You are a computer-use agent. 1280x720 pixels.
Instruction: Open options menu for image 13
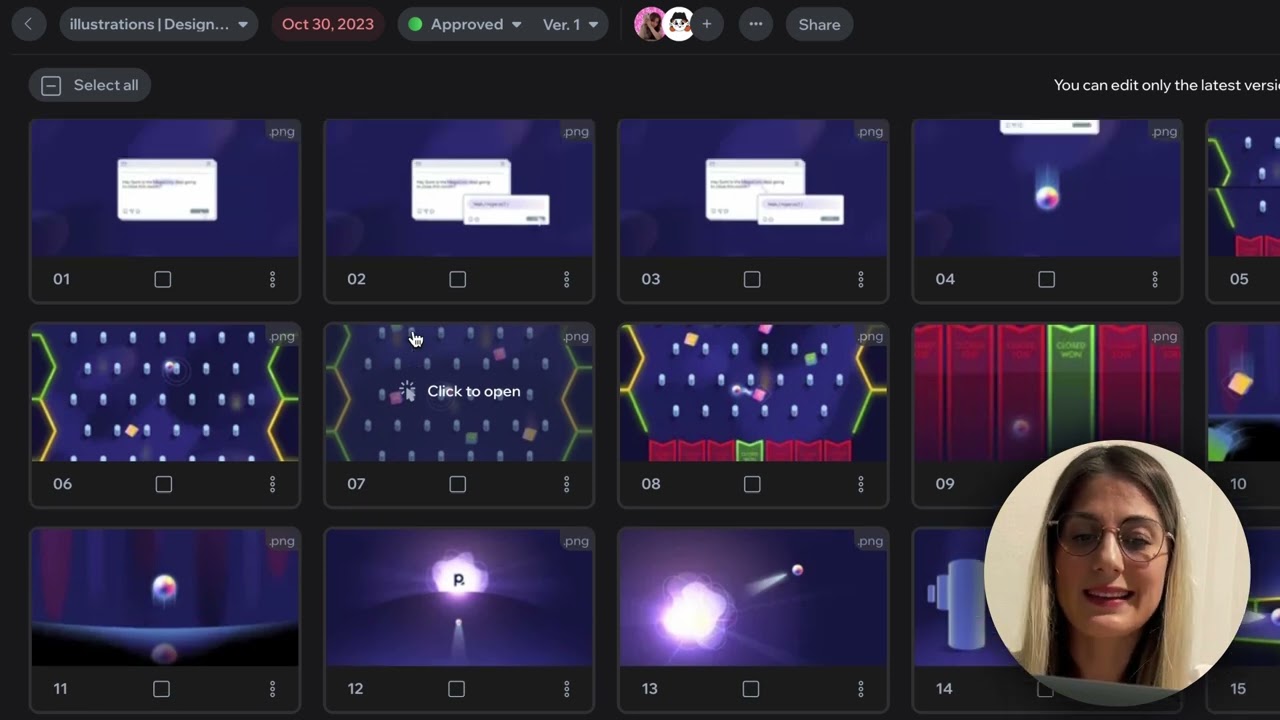[860, 689]
